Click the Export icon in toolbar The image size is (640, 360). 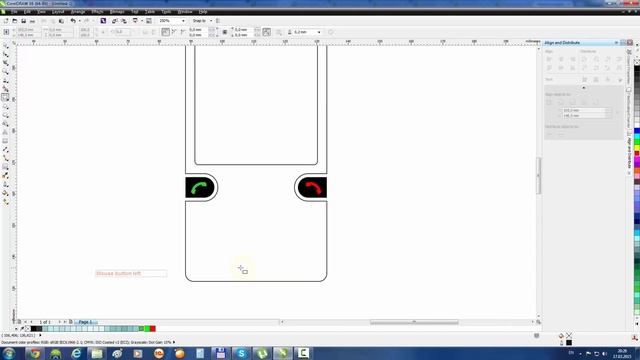[123, 21]
